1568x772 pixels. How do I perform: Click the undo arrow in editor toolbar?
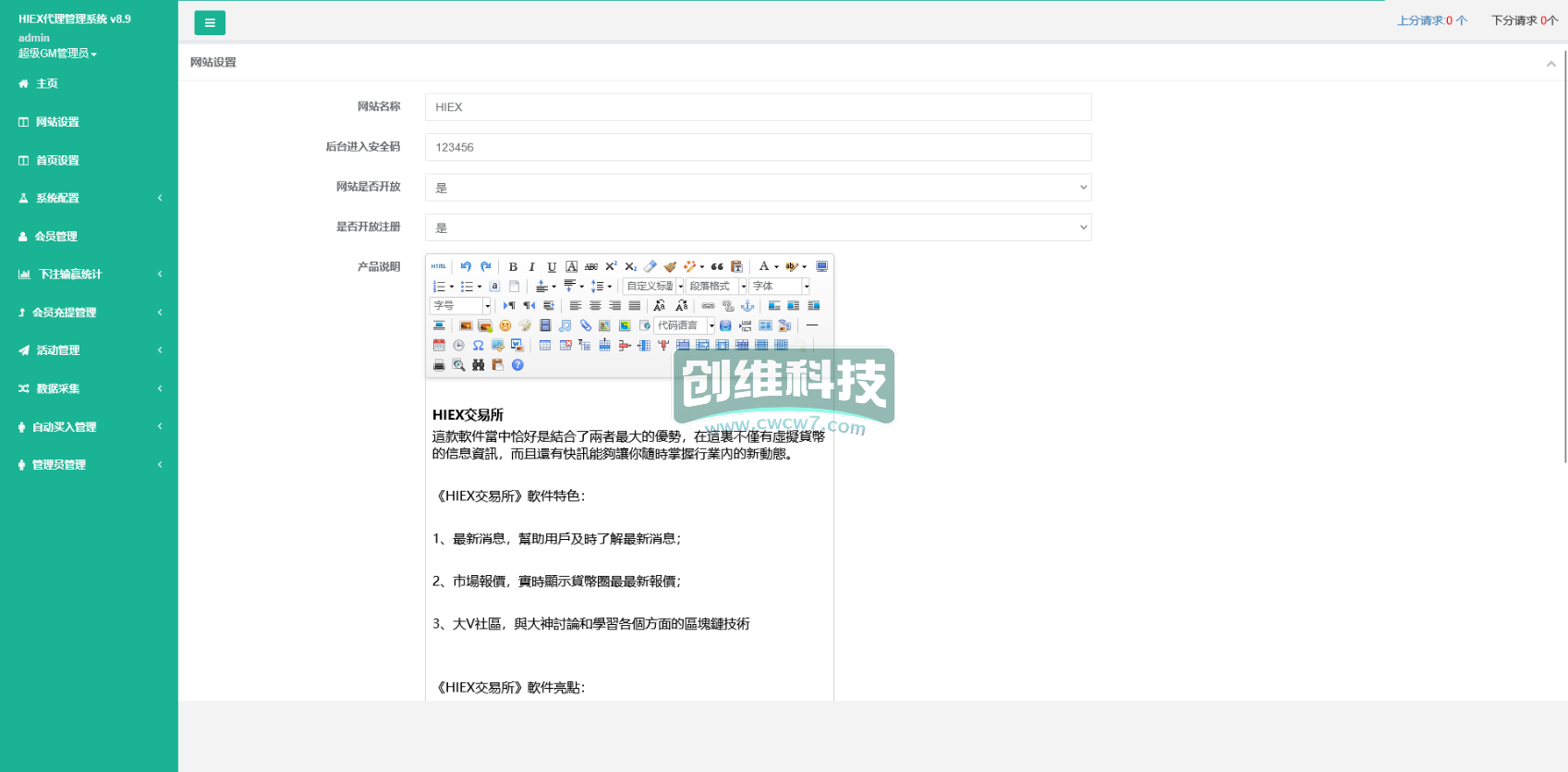point(466,266)
